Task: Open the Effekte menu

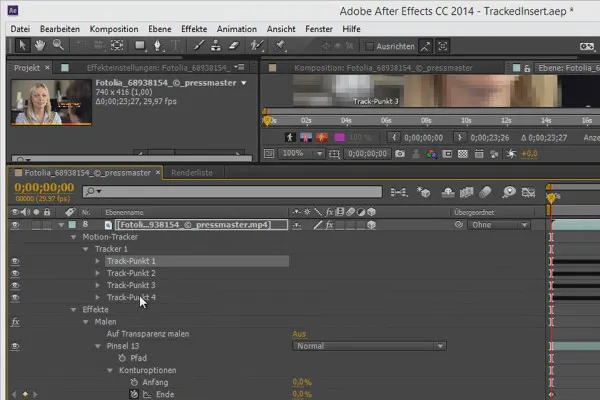Action: tap(194, 29)
